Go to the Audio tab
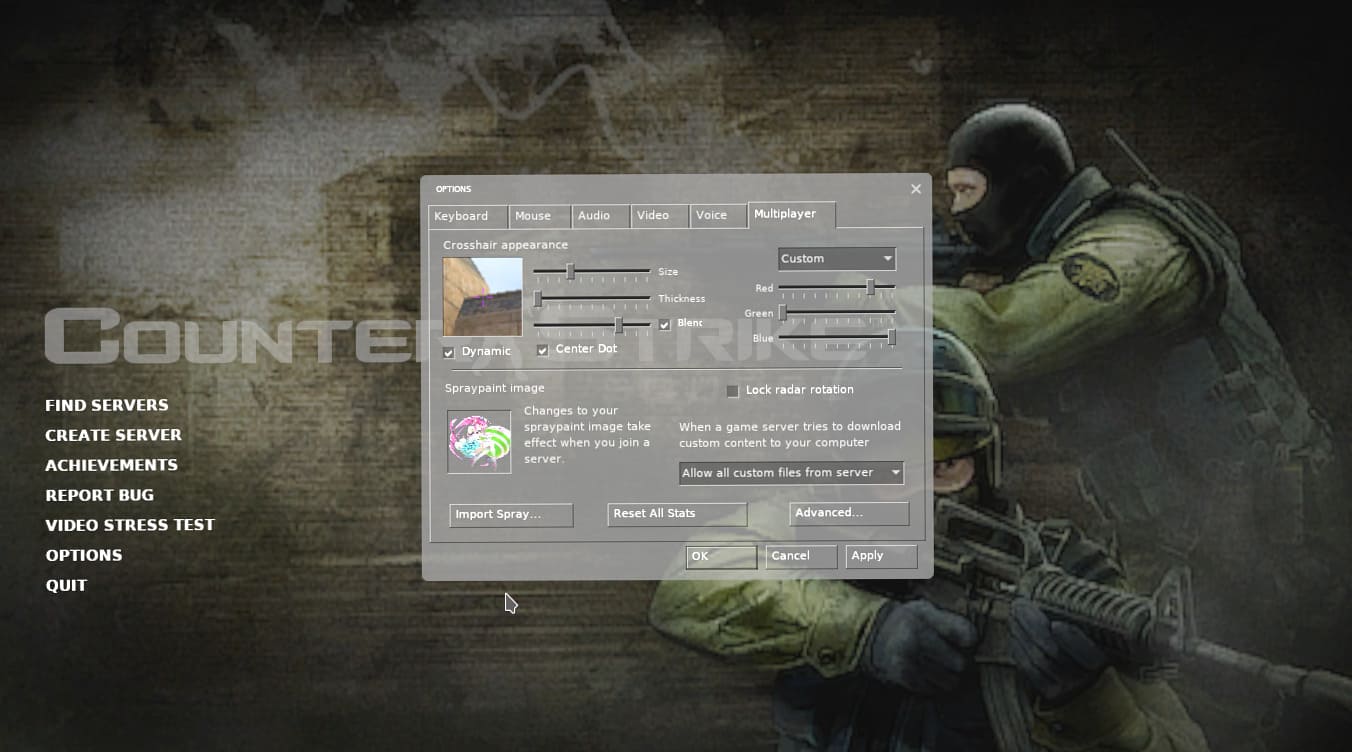 coord(601,216)
